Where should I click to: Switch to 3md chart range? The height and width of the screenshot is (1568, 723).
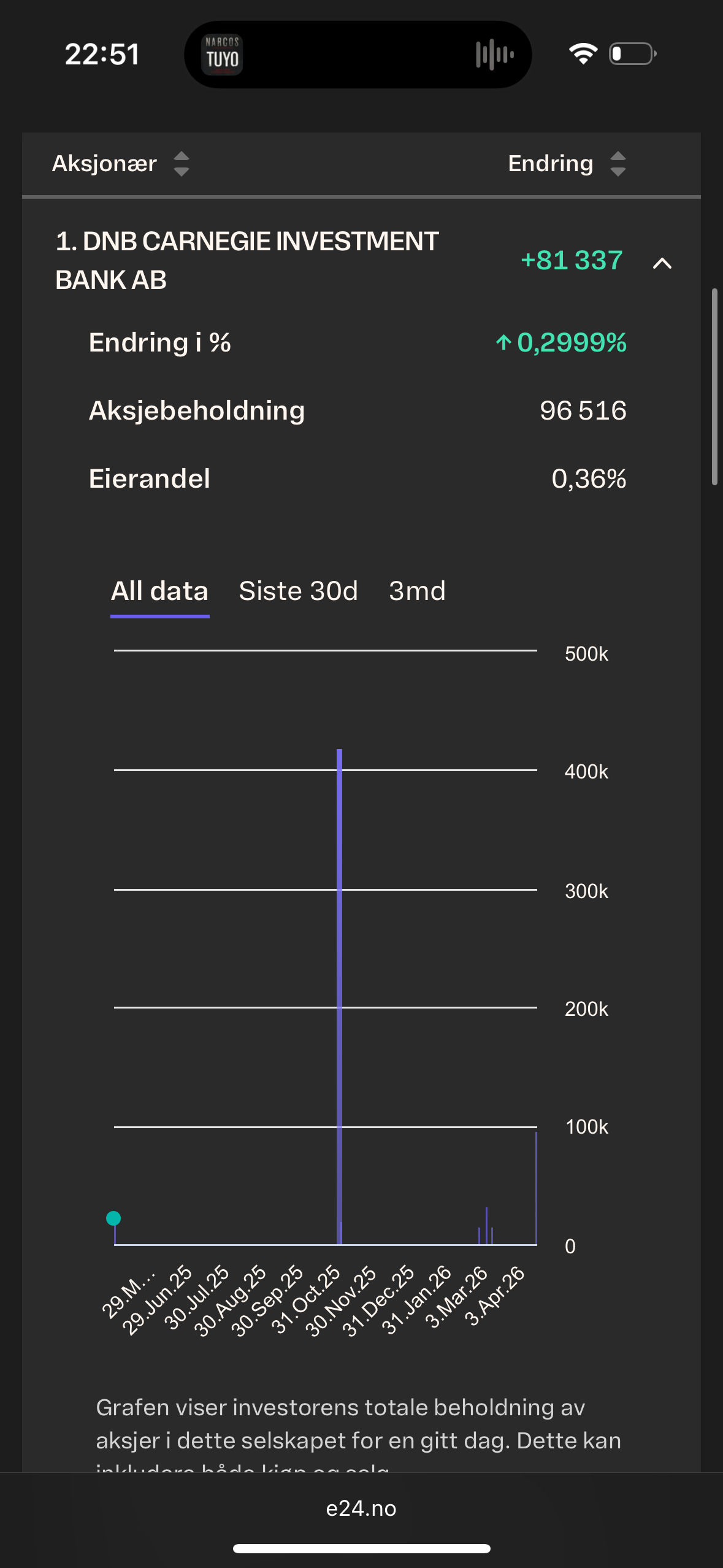(417, 591)
